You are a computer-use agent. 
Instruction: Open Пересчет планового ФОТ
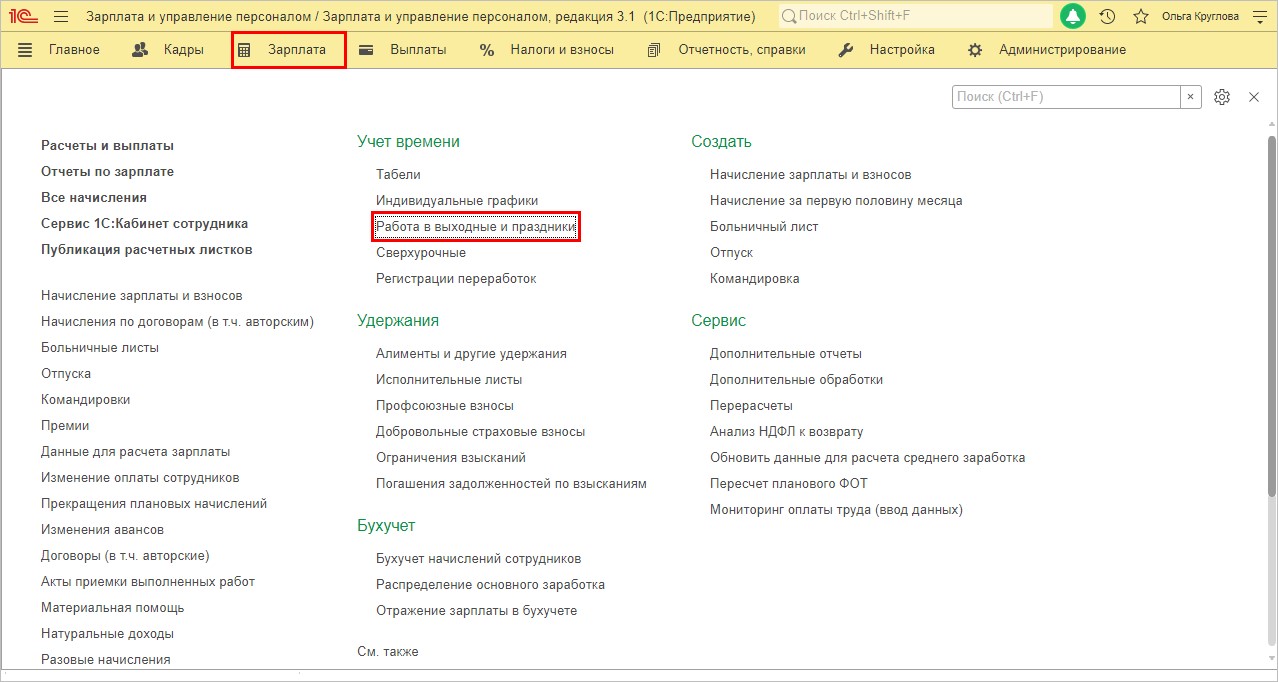[x=789, y=483]
